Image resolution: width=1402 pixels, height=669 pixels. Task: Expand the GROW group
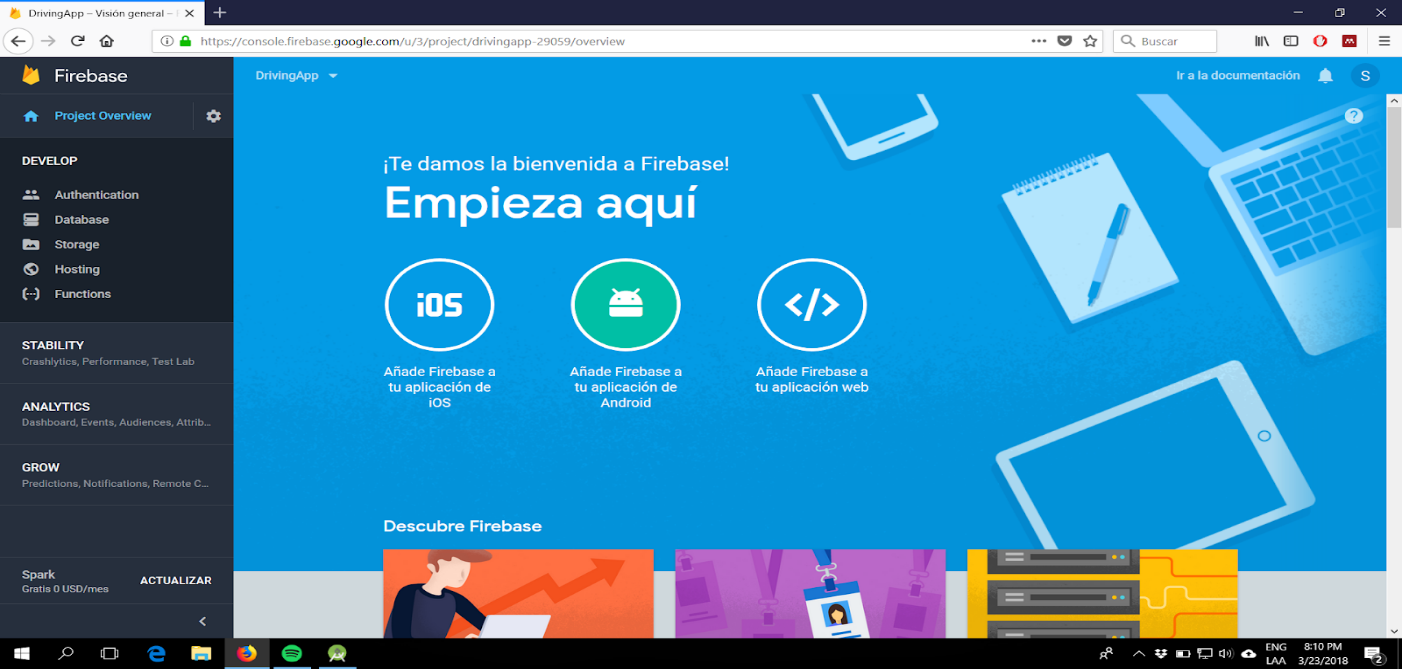[116, 475]
